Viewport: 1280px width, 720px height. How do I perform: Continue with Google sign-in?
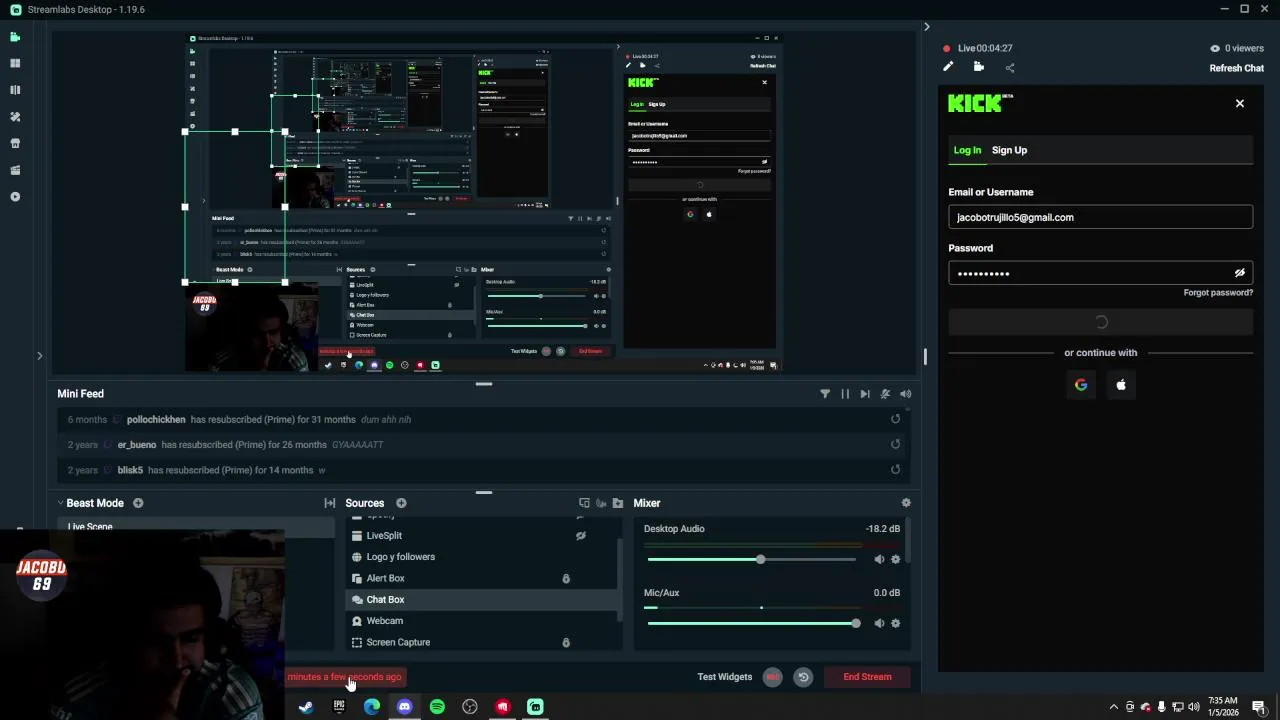pyautogui.click(x=1081, y=385)
